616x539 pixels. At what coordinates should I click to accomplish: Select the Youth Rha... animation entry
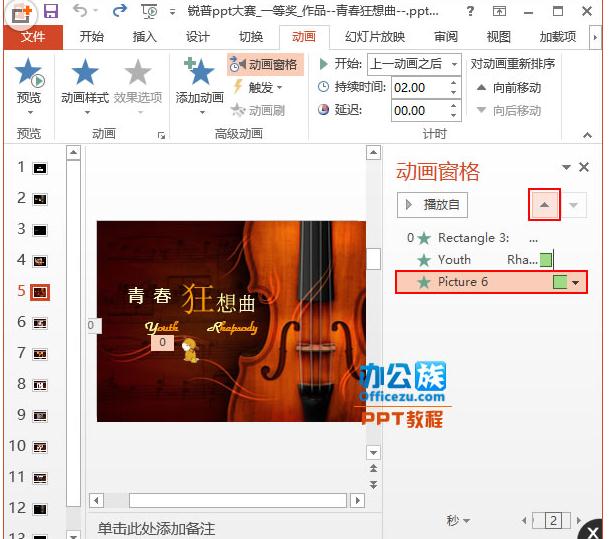point(491,260)
